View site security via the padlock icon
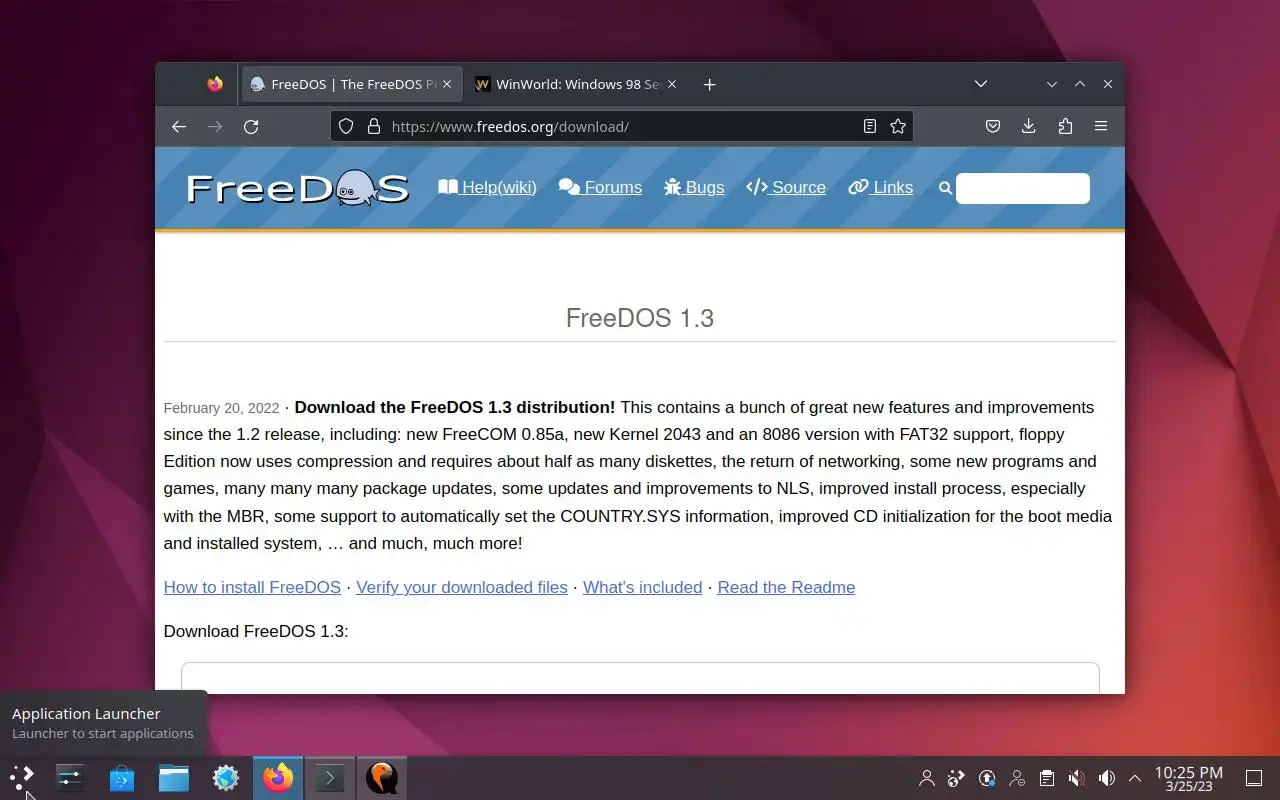Image resolution: width=1280 pixels, height=800 pixels. tap(374, 126)
